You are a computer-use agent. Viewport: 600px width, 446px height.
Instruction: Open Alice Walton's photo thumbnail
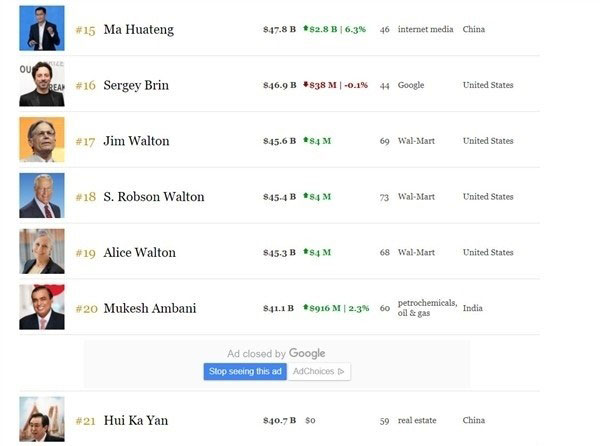[42, 251]
